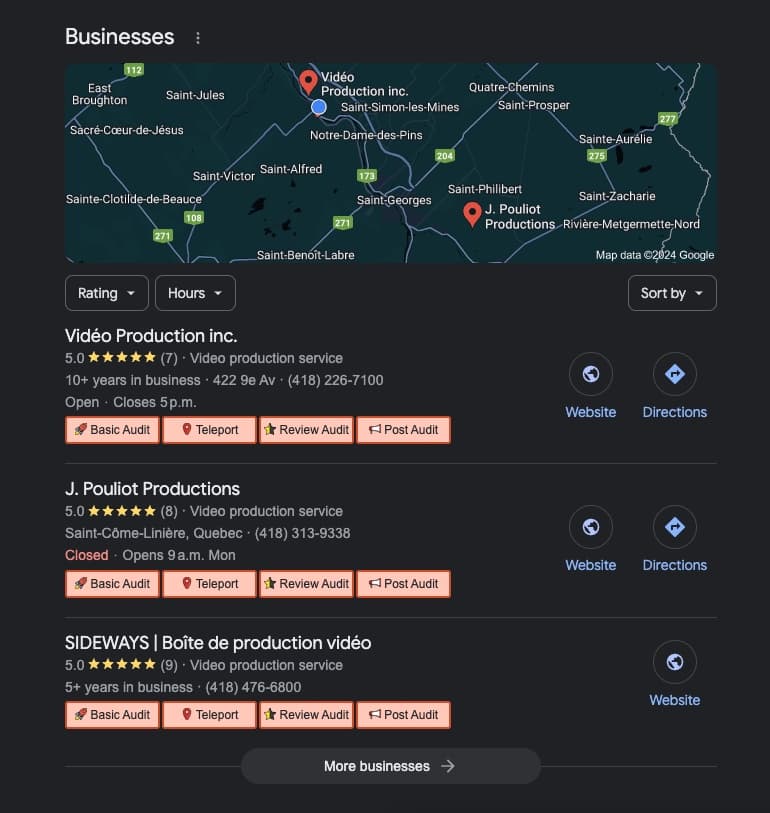Click the More businesses button
The height and width of the screenshot is (813, 770).
[x=390, y=766]
